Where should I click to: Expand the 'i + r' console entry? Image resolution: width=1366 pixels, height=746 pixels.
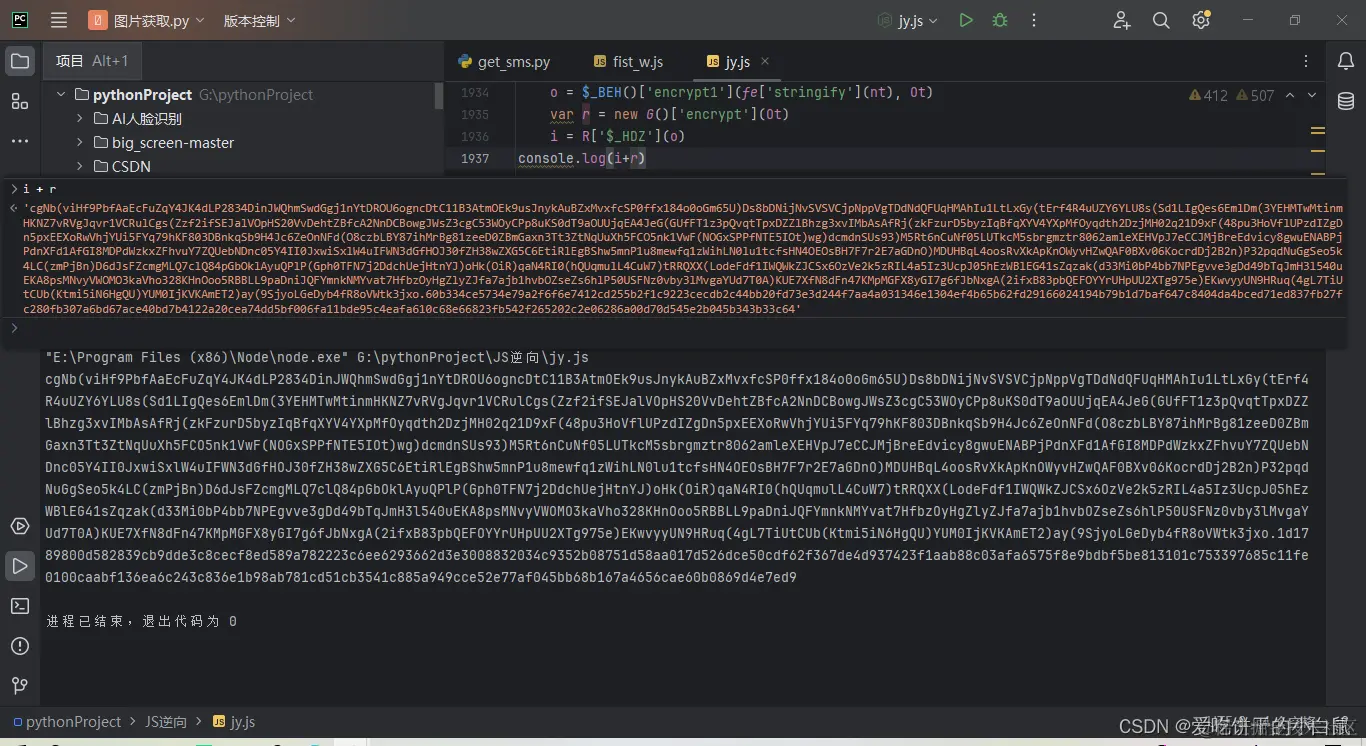pos(13,189)
